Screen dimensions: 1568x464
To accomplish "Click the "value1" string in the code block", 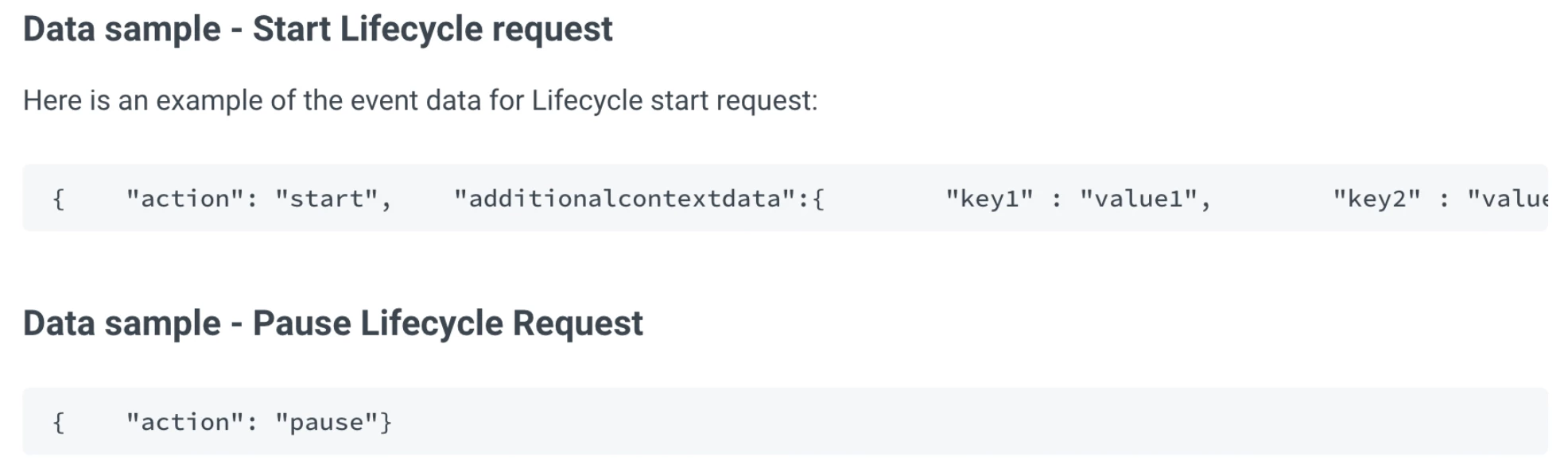I will click(1138, 199).
